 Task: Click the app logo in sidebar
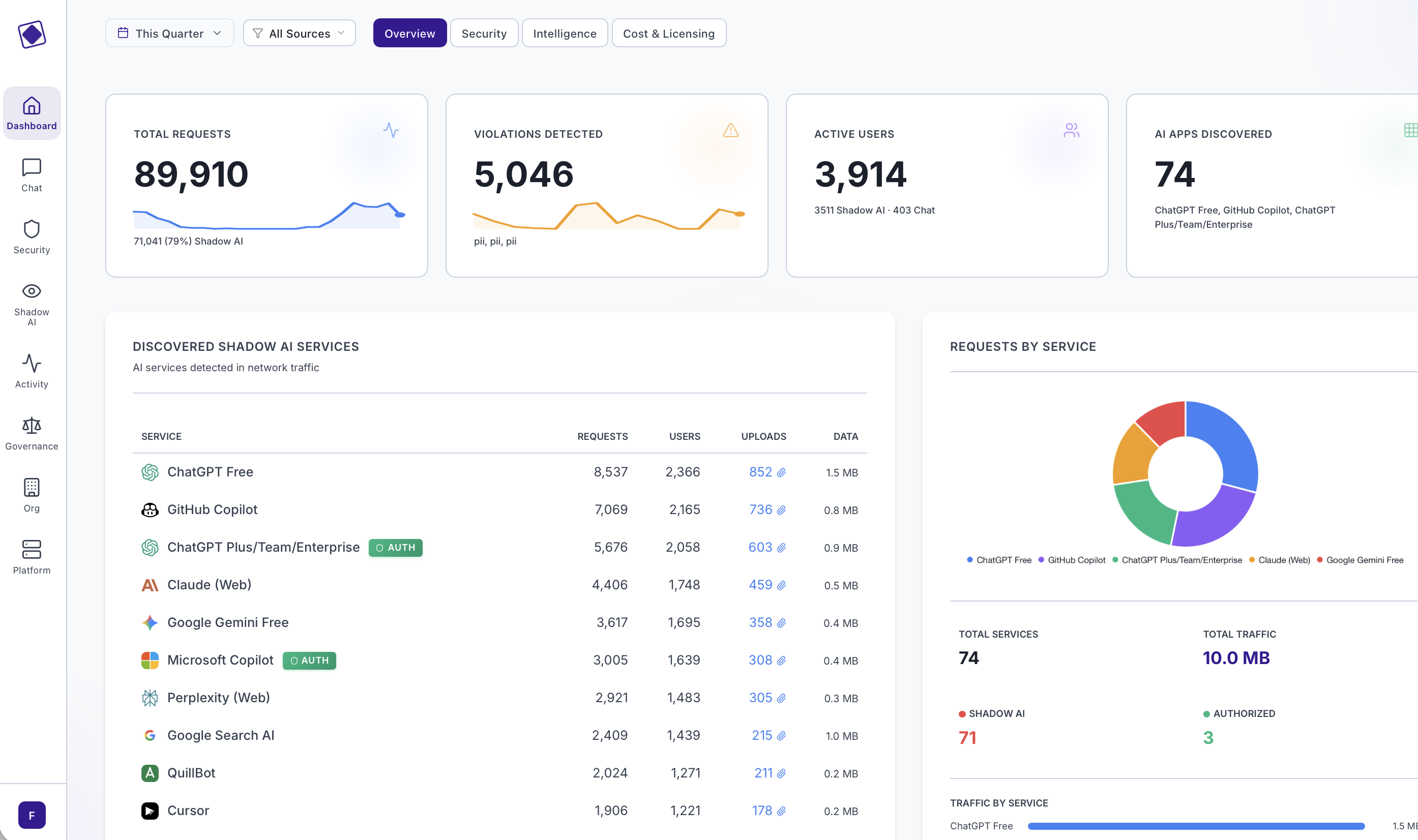point(32,35)
